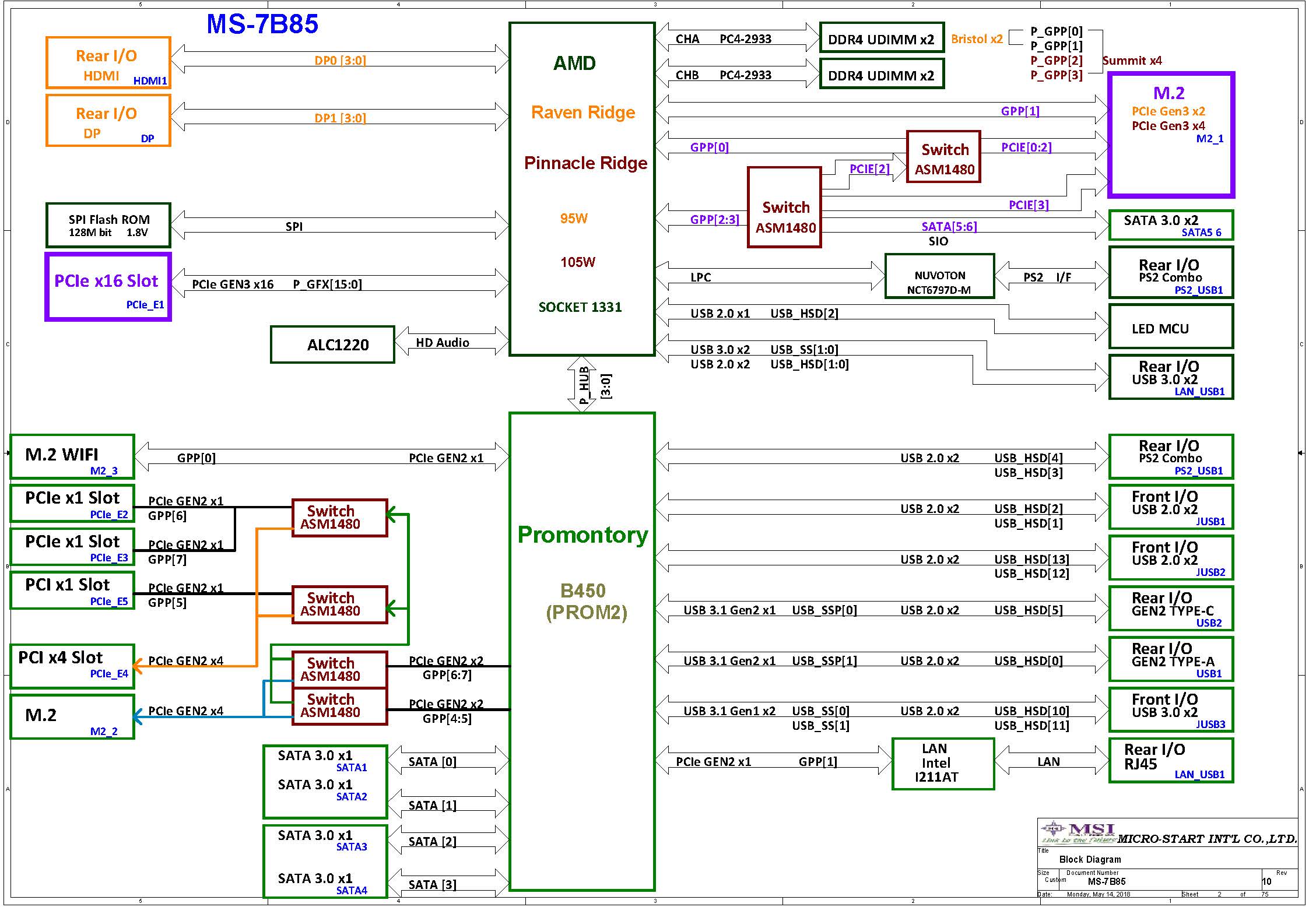Select the LED MCU block

point(1171,326)
